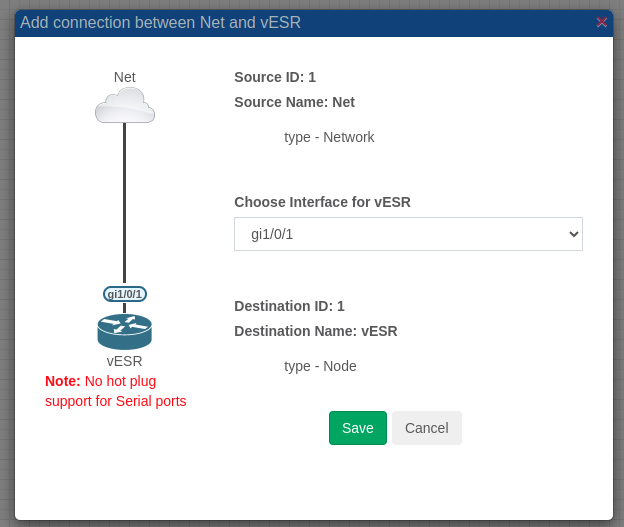Click the type - Network text
This screenshot has height=527, width=624.
tap(329, 137)
